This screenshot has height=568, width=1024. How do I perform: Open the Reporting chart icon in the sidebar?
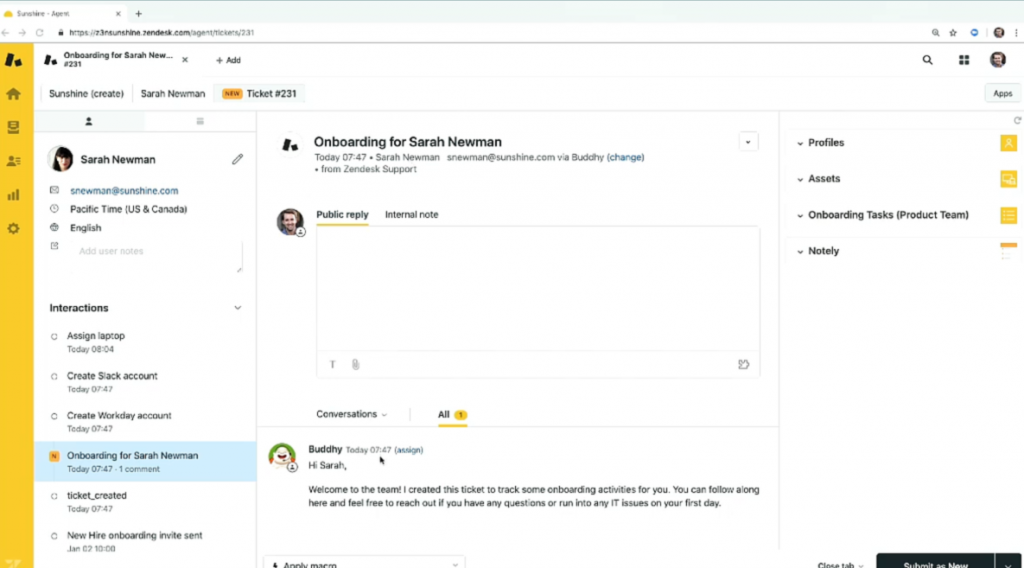[x=13, y=195]
